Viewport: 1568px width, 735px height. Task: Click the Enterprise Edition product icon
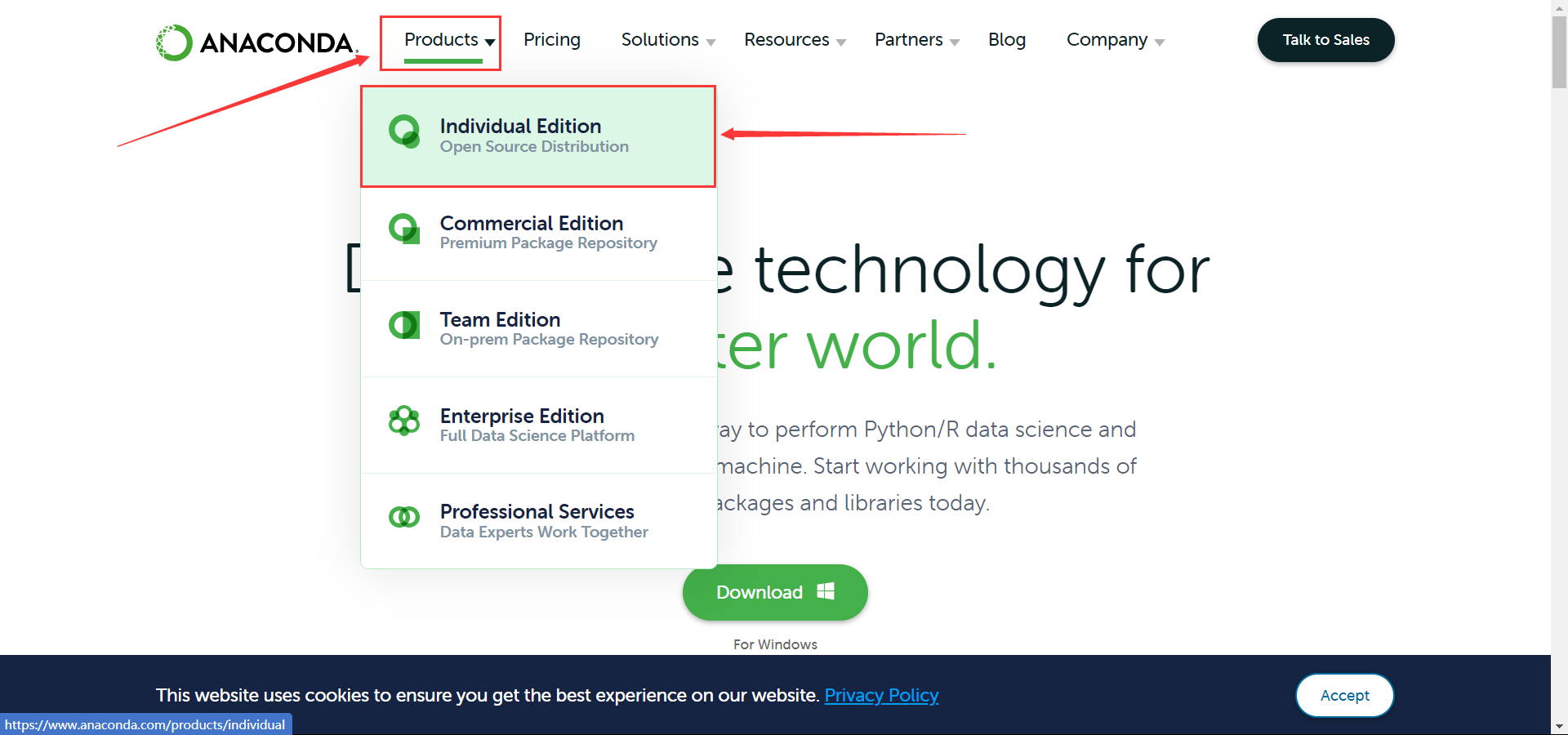pos(404,421)
